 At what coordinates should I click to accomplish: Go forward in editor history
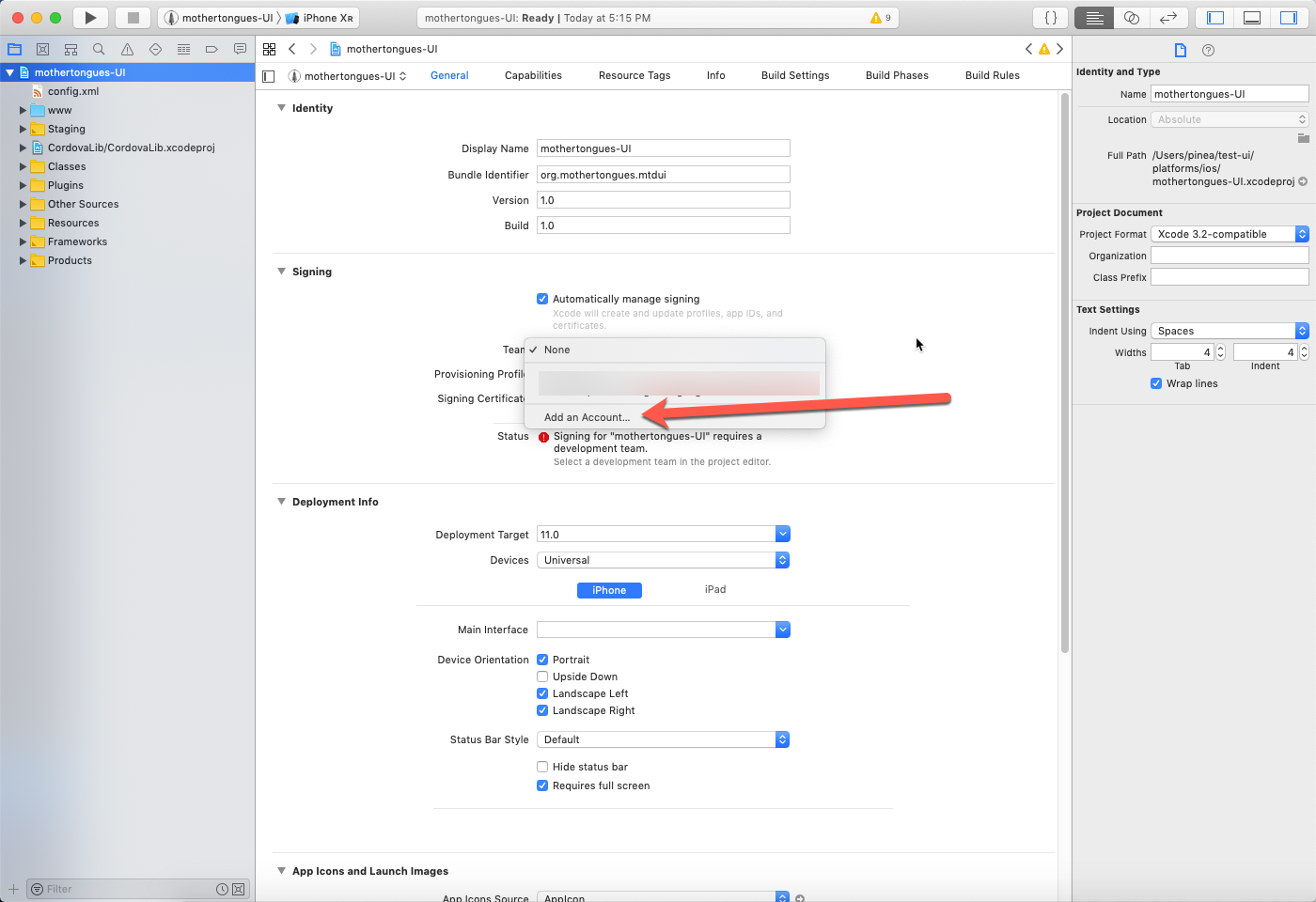pyautogui.click(x=313, y=49)
